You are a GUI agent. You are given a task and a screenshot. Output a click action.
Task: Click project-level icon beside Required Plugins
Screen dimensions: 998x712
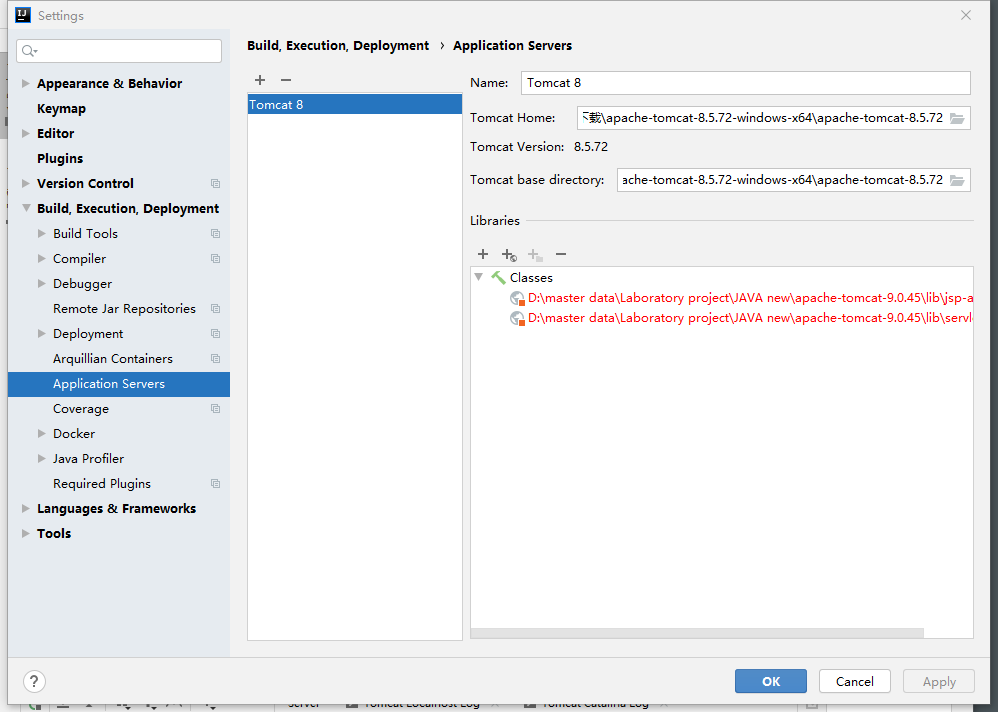(x=215, y=484)
